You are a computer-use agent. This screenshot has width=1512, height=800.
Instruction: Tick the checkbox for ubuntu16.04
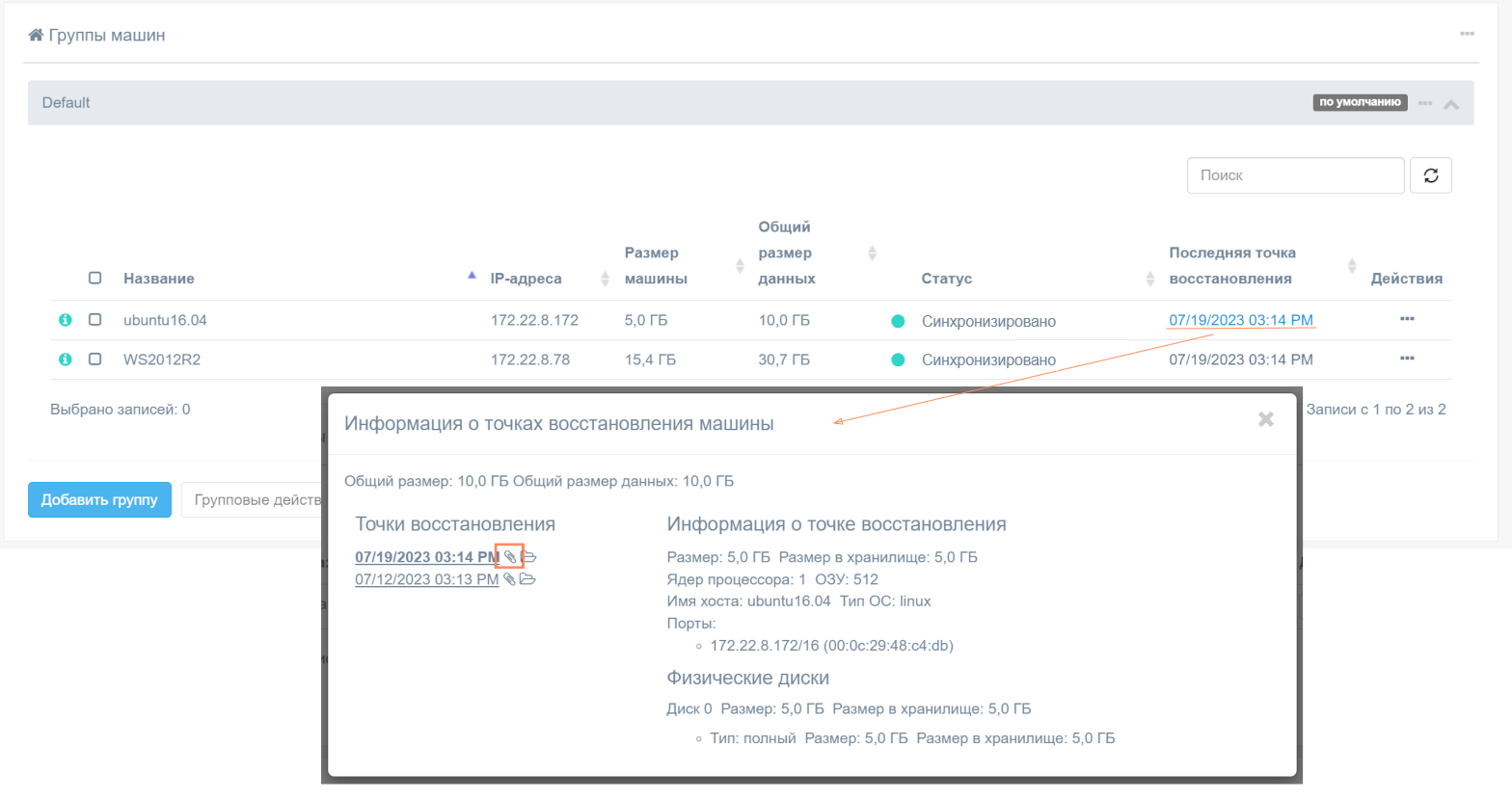coord(94,319)
